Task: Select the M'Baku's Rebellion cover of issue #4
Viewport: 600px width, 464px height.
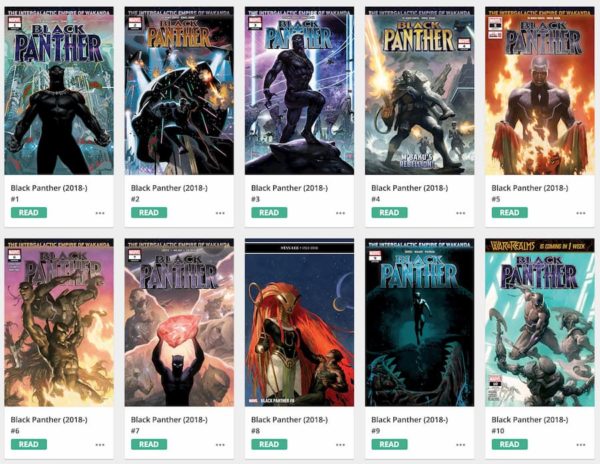Action: click(x=419, y=91)
